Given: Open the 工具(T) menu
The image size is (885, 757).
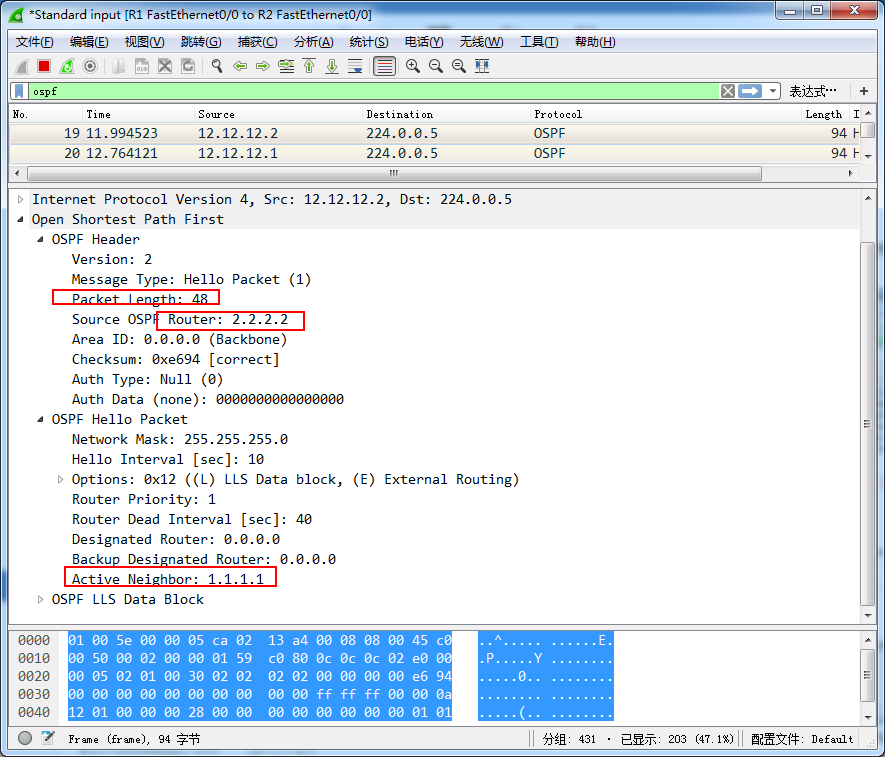Looking at the screenshot, I should tap(539, 42).
